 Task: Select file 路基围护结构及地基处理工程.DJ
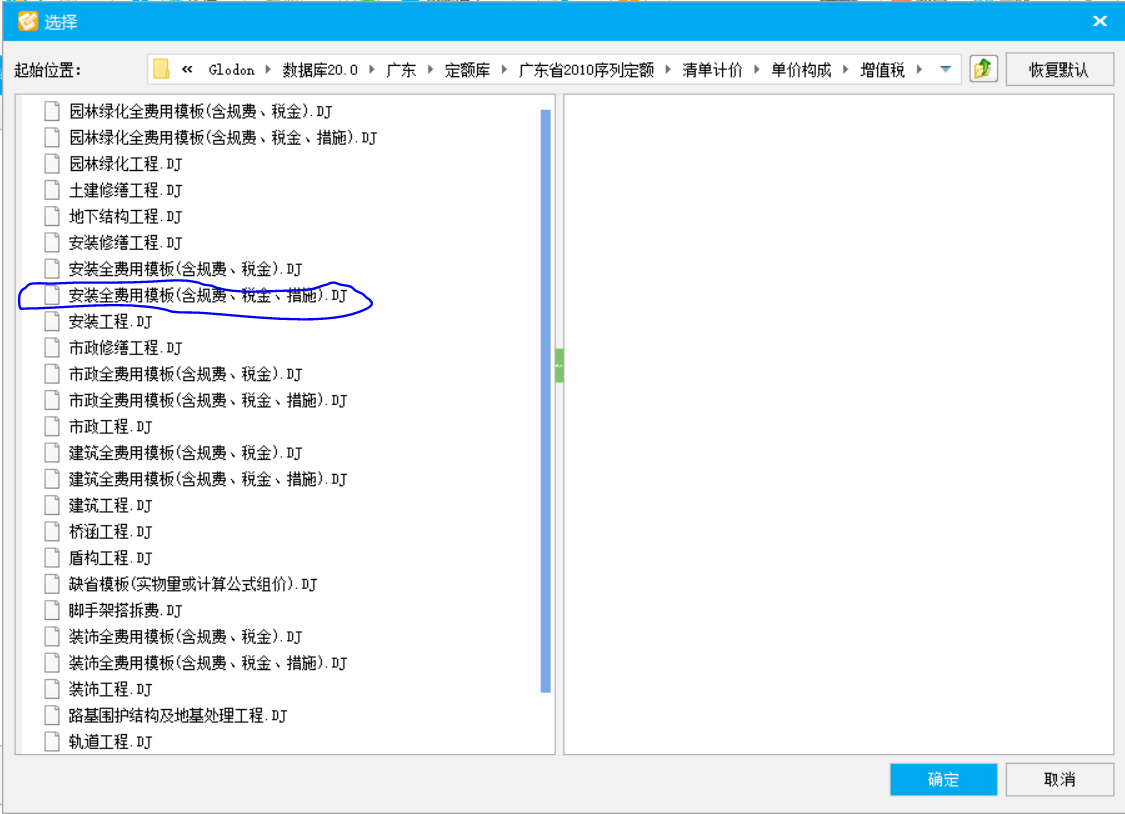[x=177, y=716]
